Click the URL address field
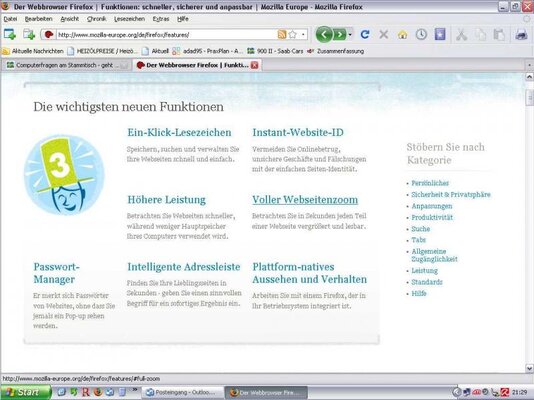Viewport: 534px width, 400px height. 167,34
